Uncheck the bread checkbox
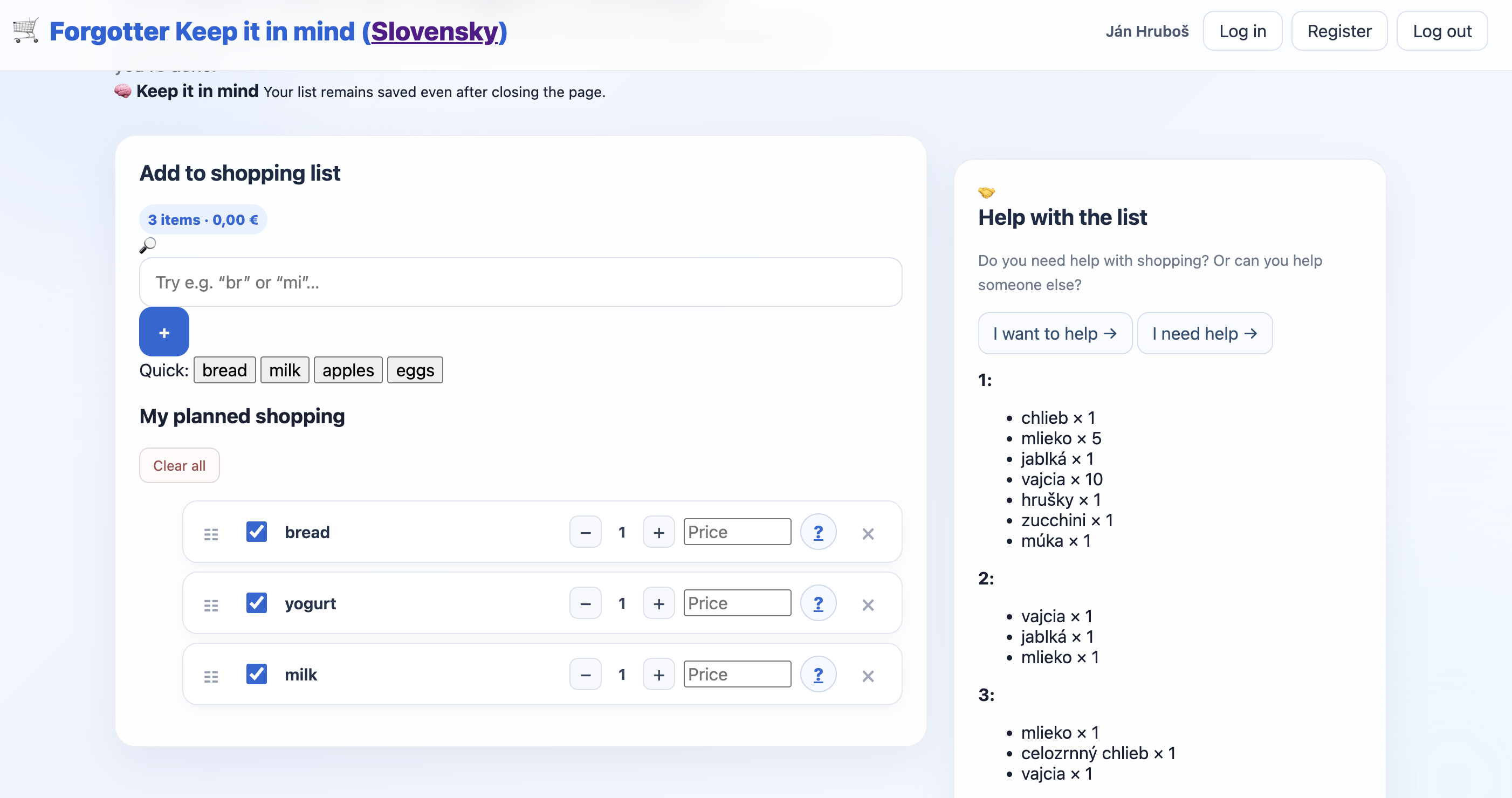 [x=257, y=532]
